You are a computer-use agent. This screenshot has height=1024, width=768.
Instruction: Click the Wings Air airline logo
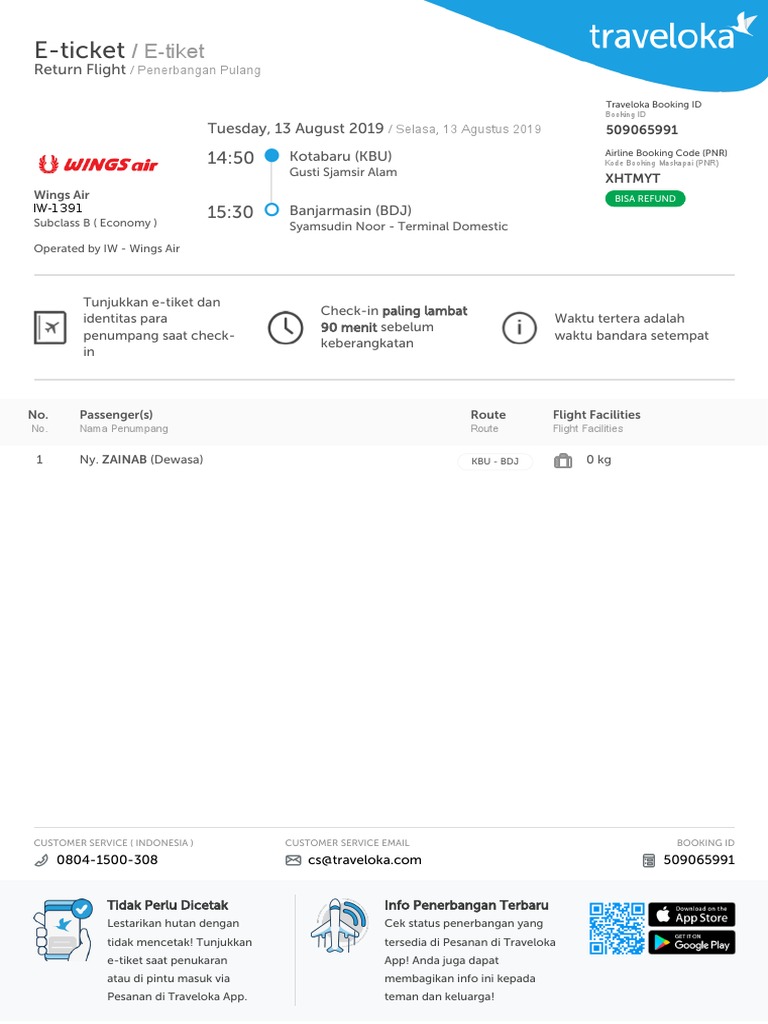(98, 164)
